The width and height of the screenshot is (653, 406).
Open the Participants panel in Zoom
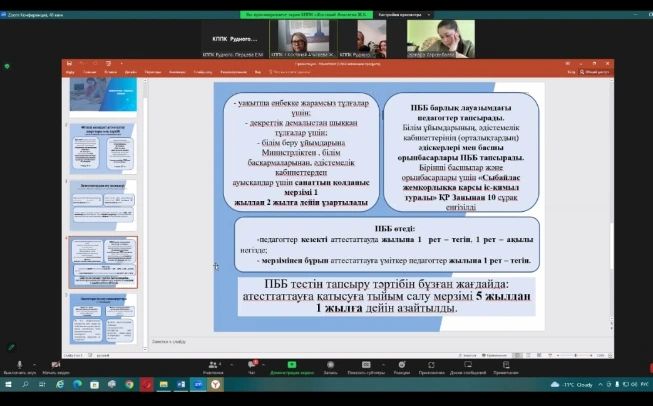pos(212,366)
